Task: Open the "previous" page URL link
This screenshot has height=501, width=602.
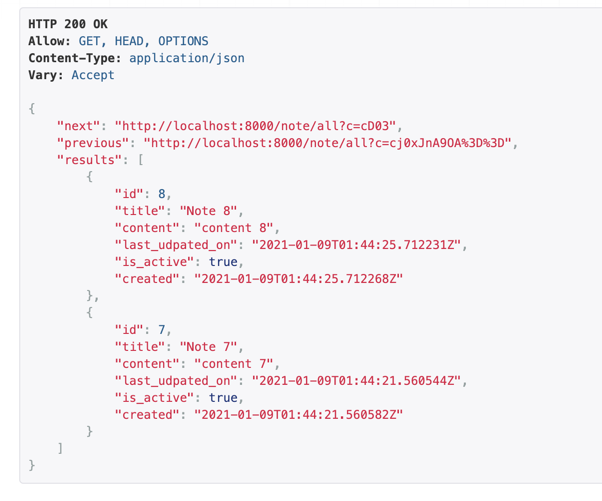Action: tap(319, 143)
